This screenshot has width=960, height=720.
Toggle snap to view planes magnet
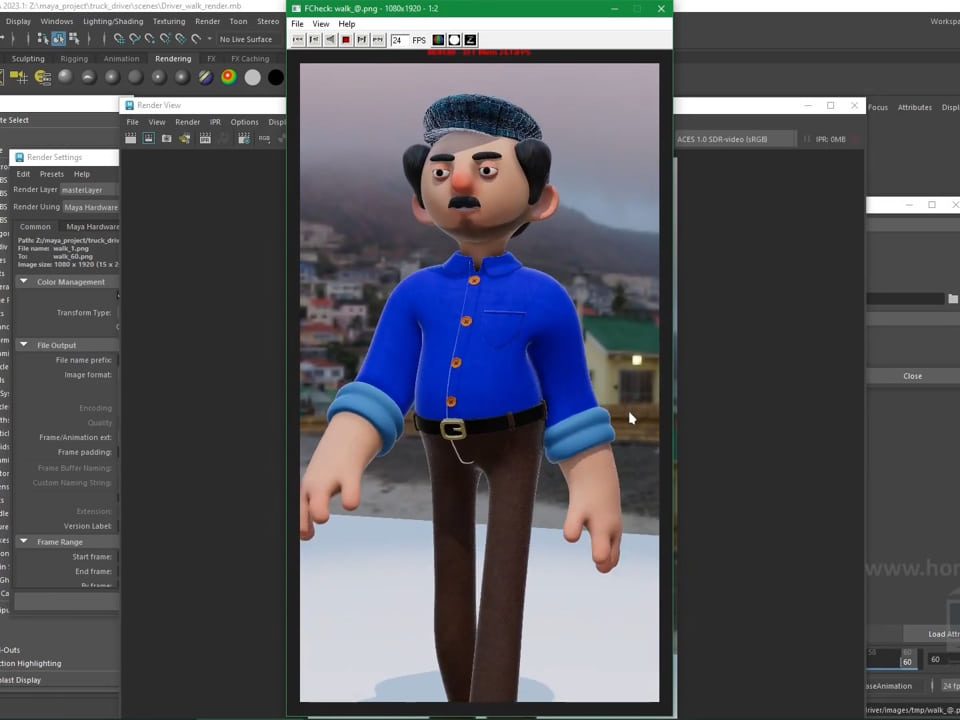(180, 39)
